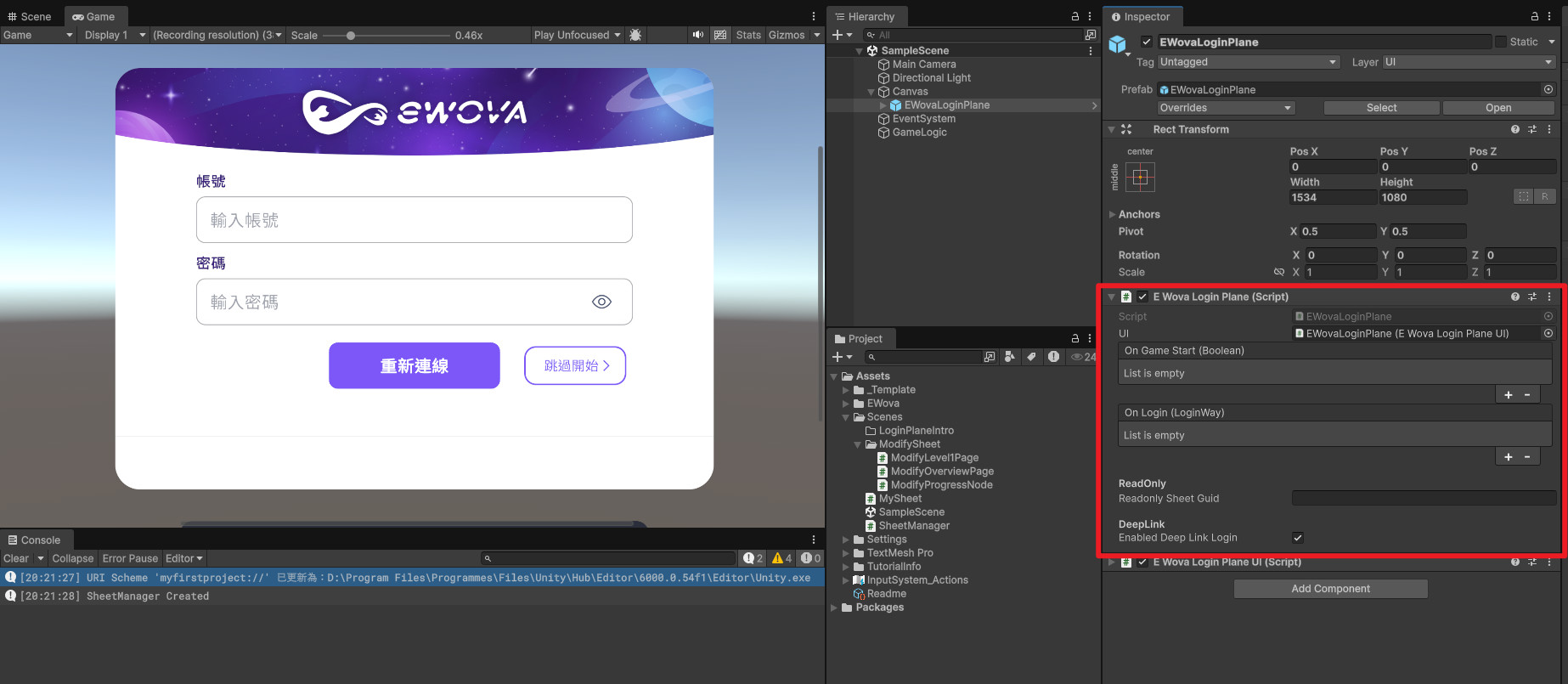
Task: Select the Console tab
Action: click(x=35, y=540)
